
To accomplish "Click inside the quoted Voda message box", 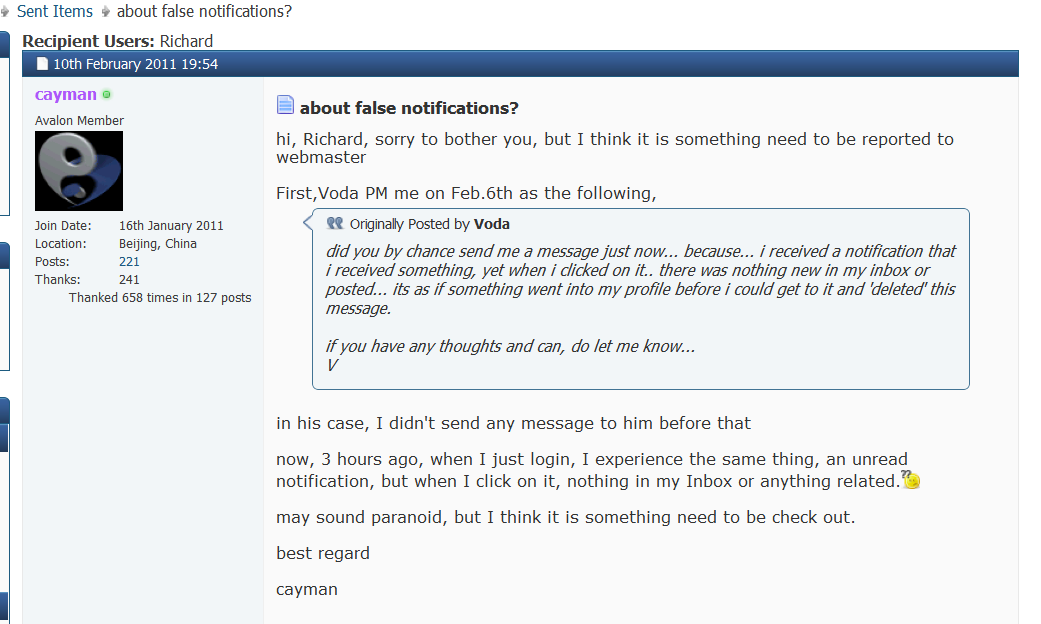I will (640, 300).
